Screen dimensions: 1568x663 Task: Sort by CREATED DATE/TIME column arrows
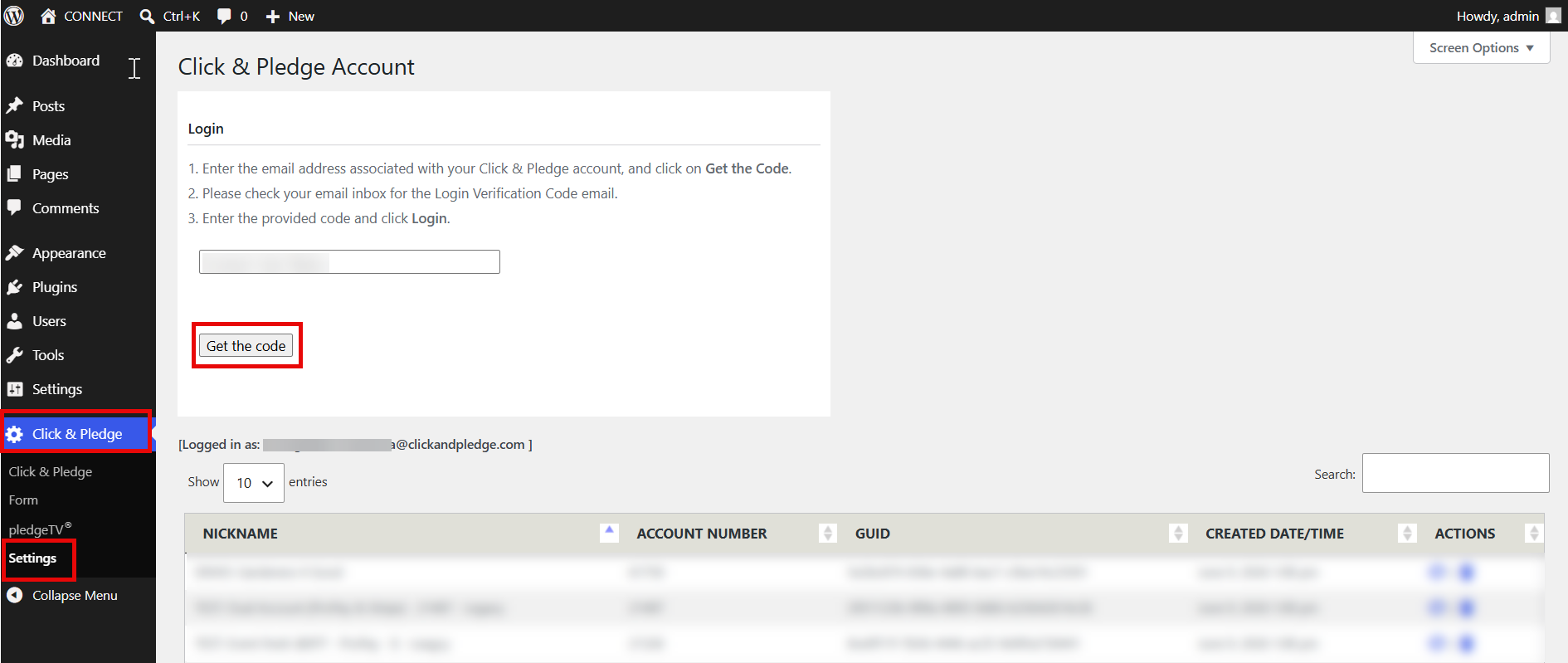1407,533
